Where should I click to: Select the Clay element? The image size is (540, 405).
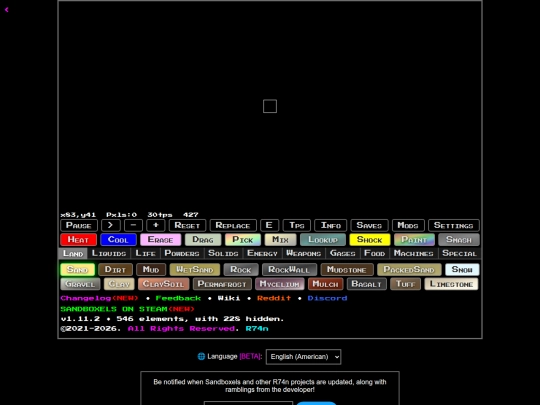(119, 284)
